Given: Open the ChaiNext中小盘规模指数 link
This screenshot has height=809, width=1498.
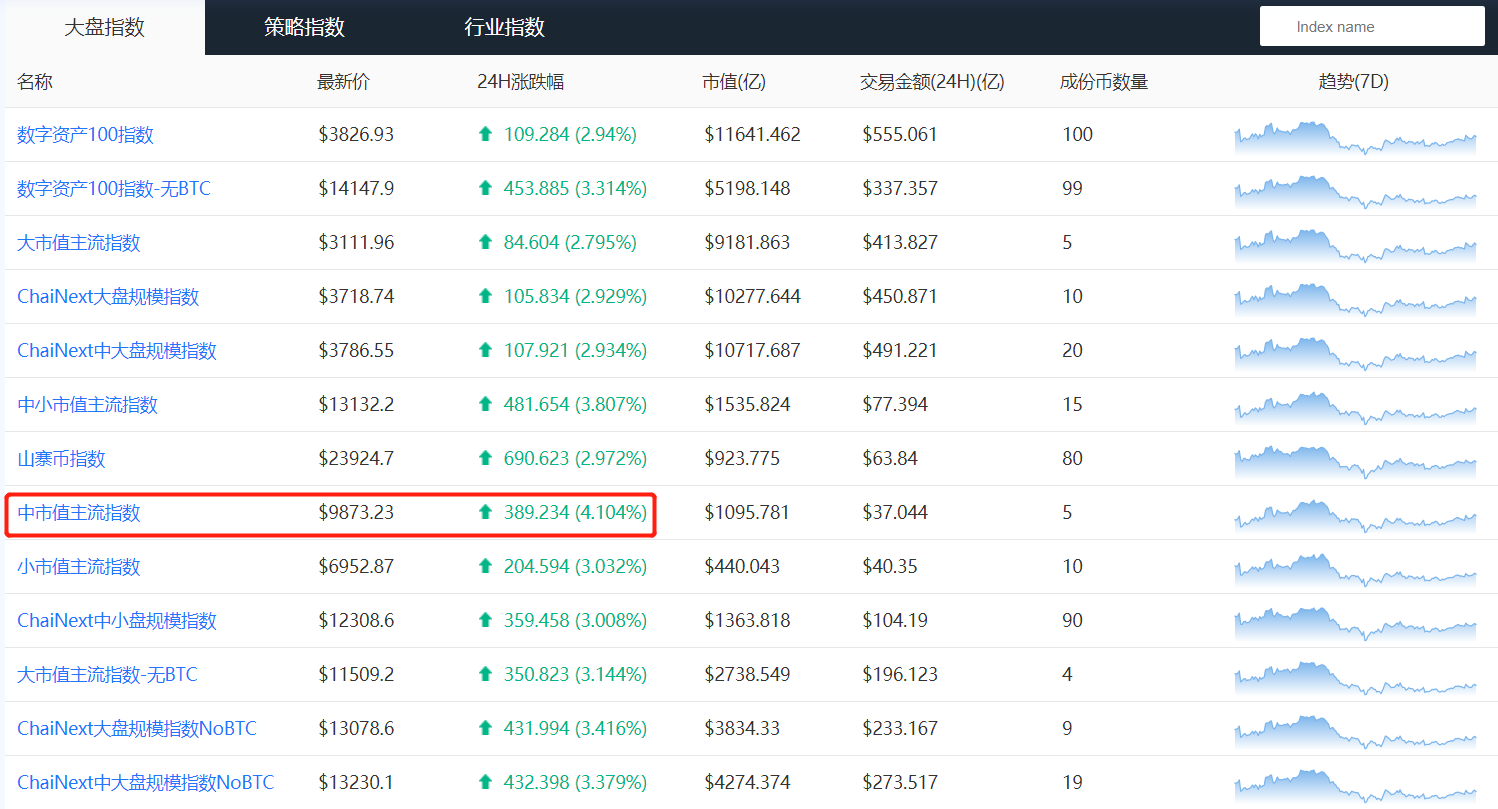Looking at the screenshot, I should [x=117, y=620].
